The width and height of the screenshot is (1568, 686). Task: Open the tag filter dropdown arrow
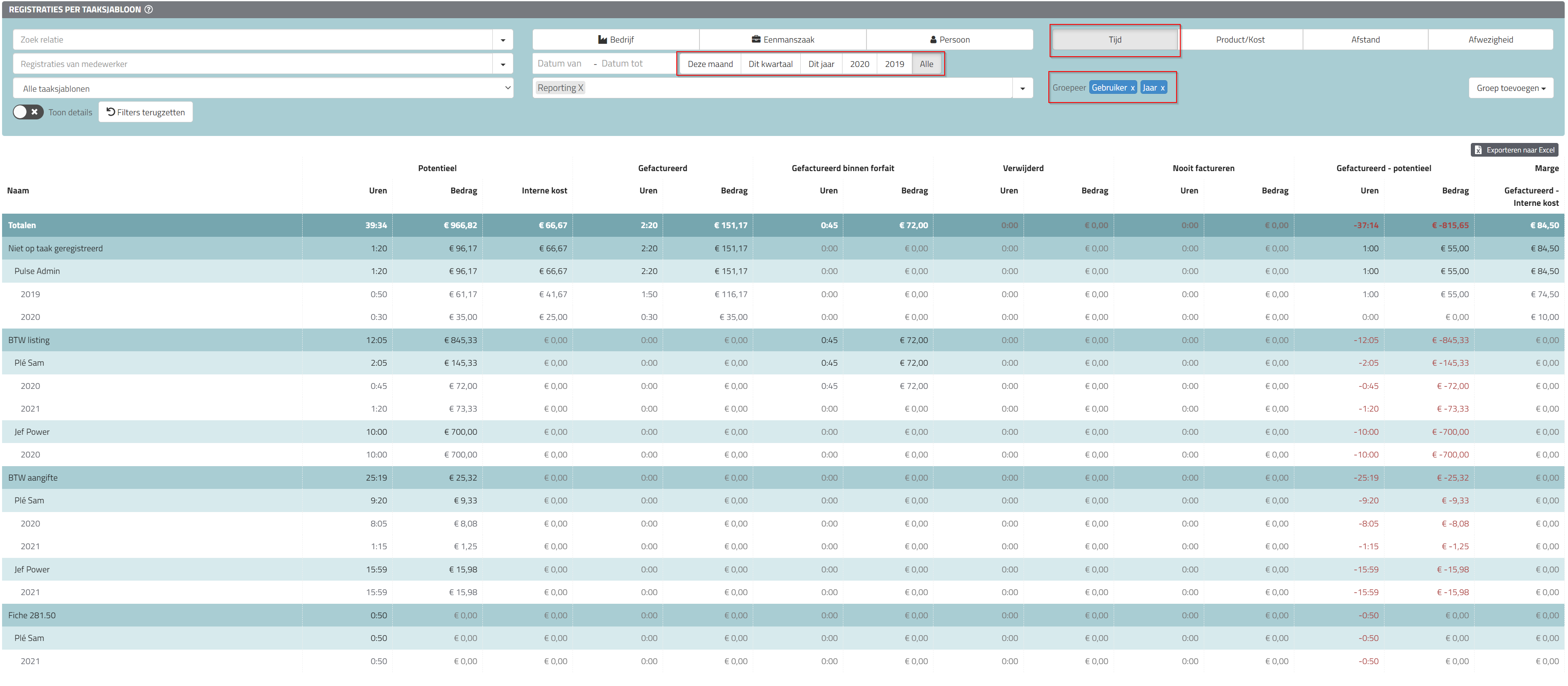1023,88
